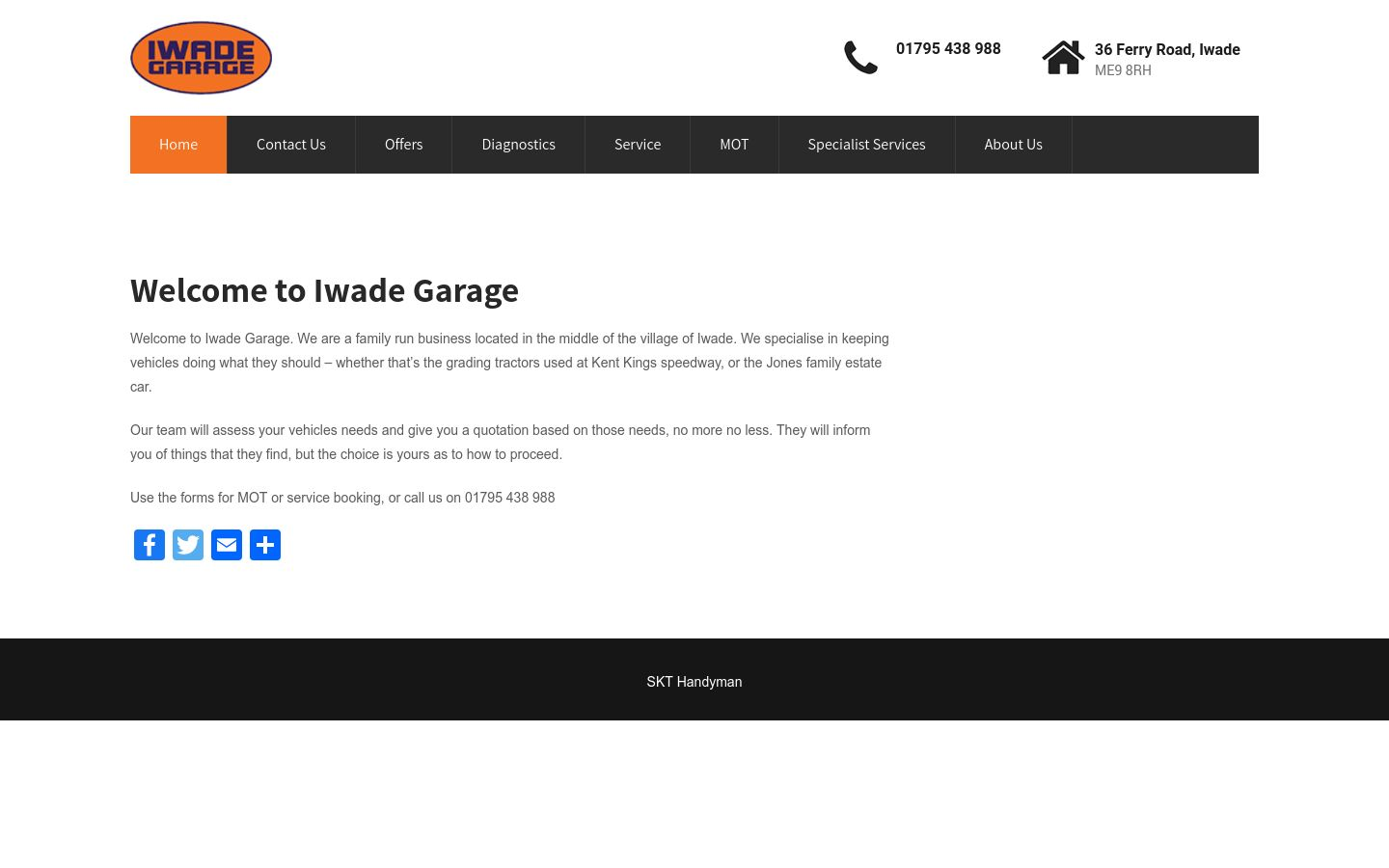Click the phone handset icon
The height and width of the screenshot is (868, 1389).
[860, 58]
